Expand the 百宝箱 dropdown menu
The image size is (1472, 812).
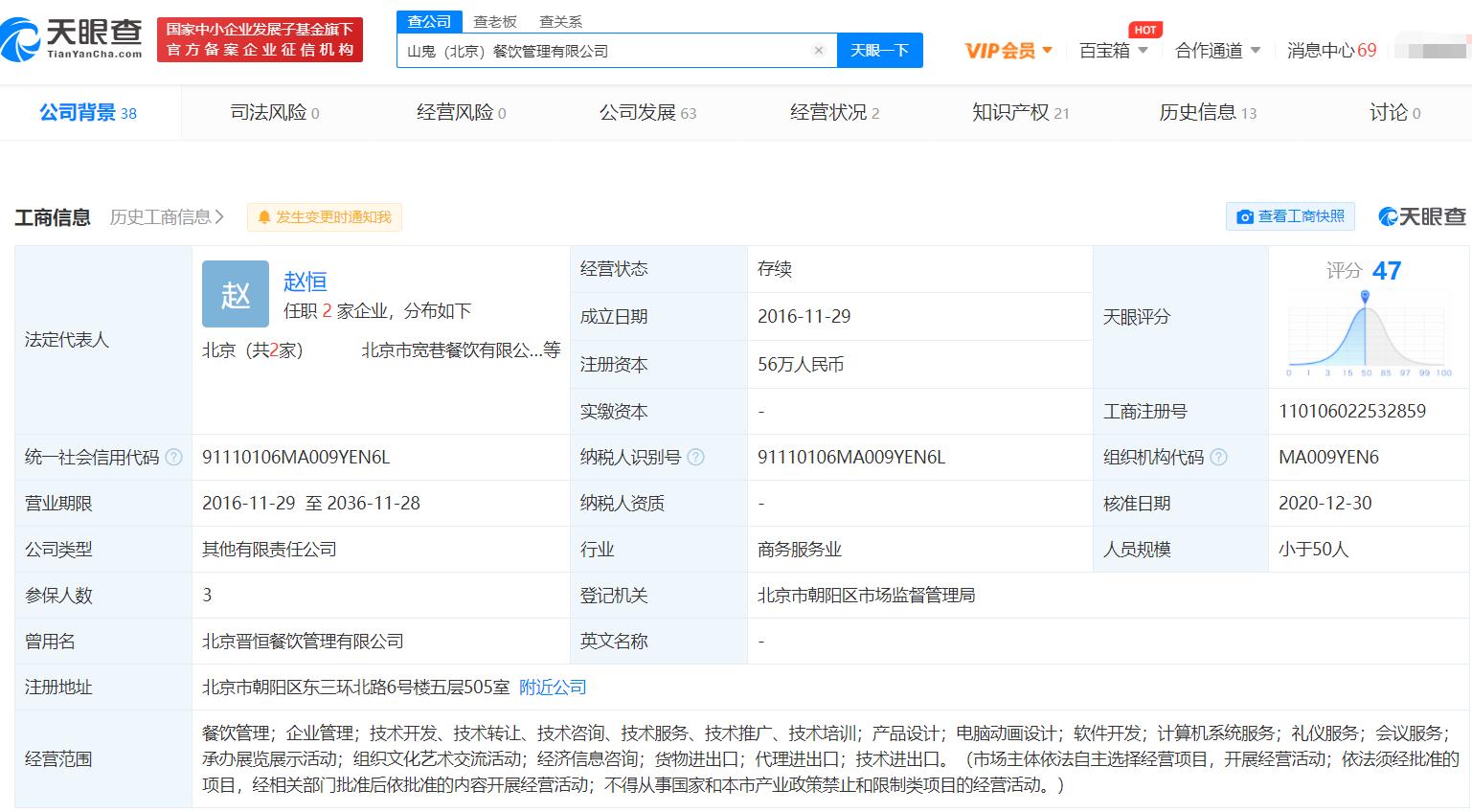[x=1113, y=51]
